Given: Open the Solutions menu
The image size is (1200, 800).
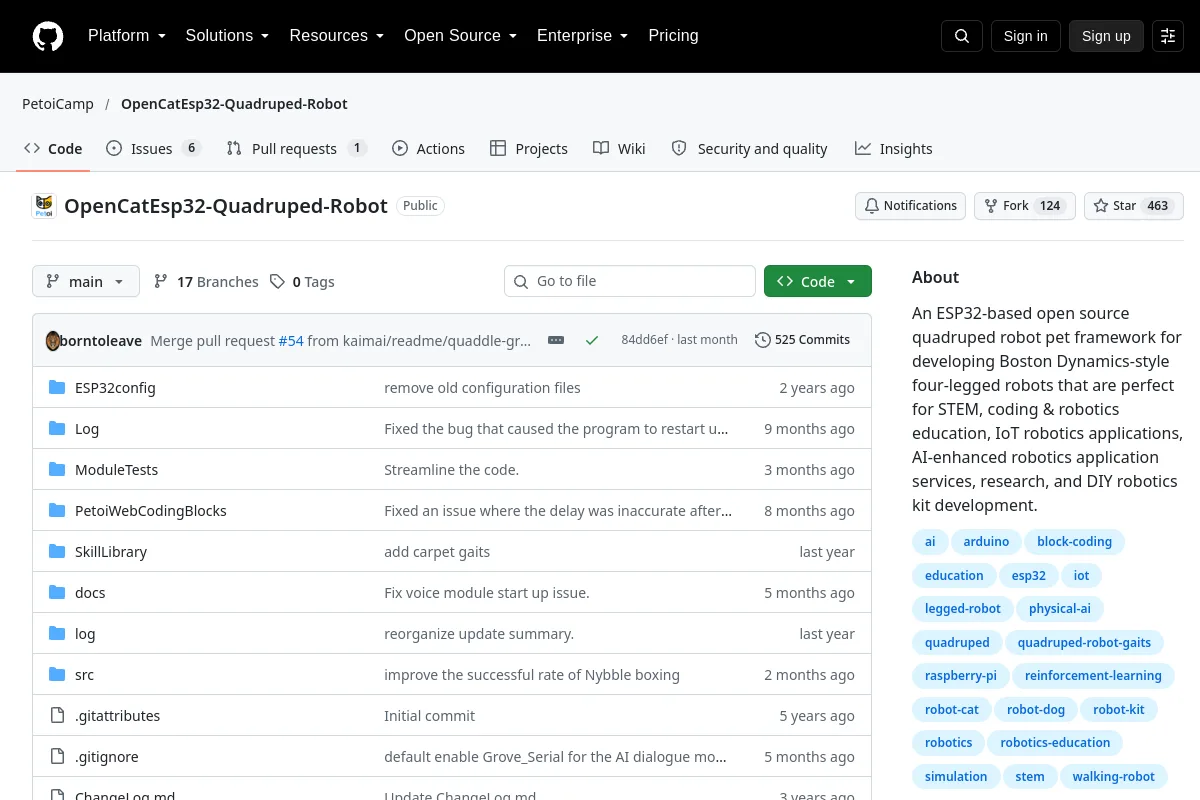Looking at the screenshot, I should coord(227,36).
